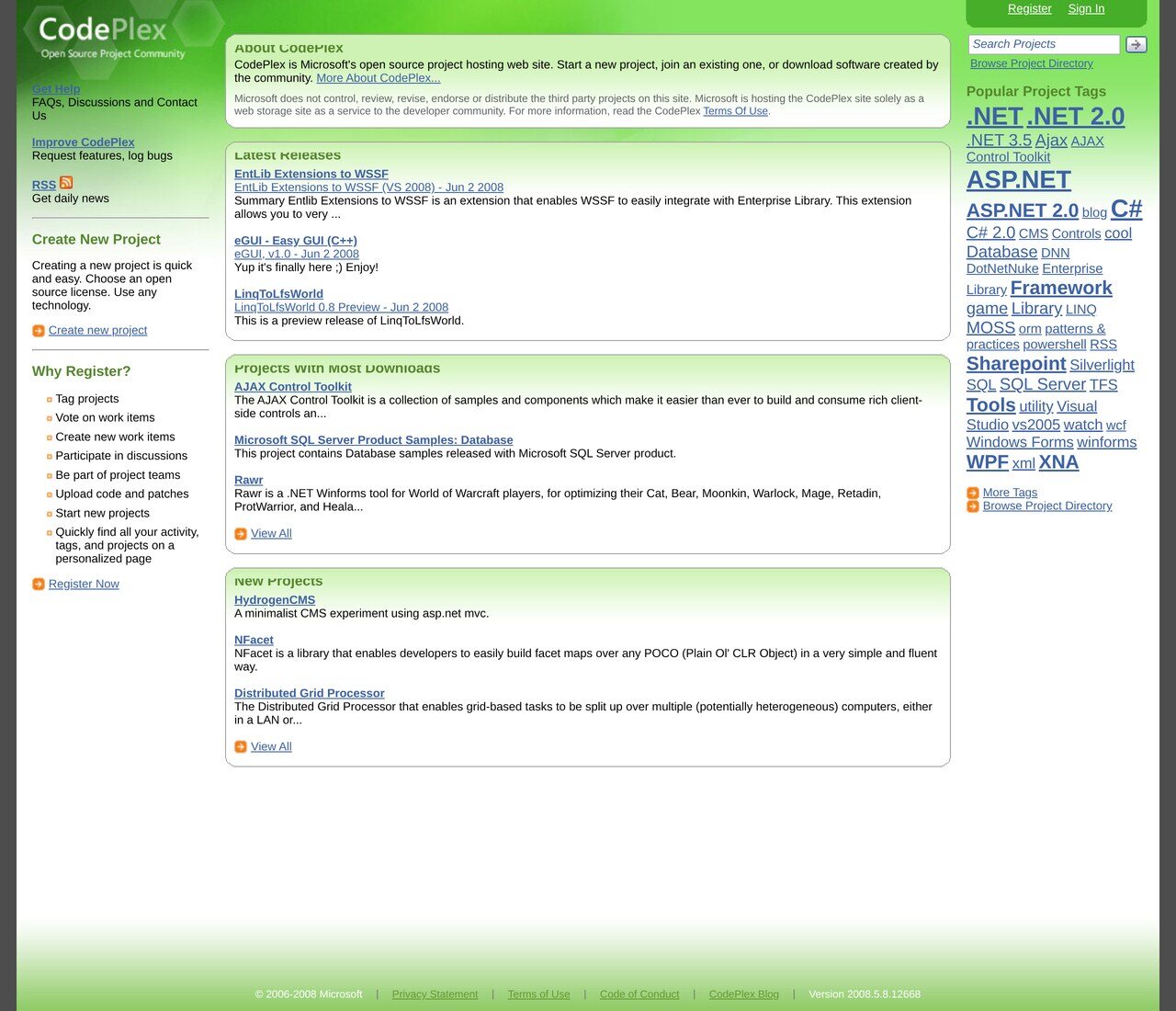Open Code of Conduct in footer

point(639,994)
